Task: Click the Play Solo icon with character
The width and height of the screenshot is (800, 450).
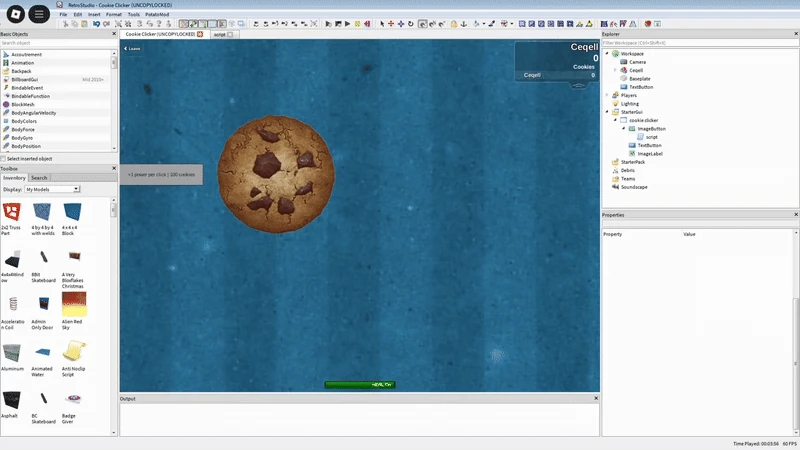Action: 328,24
